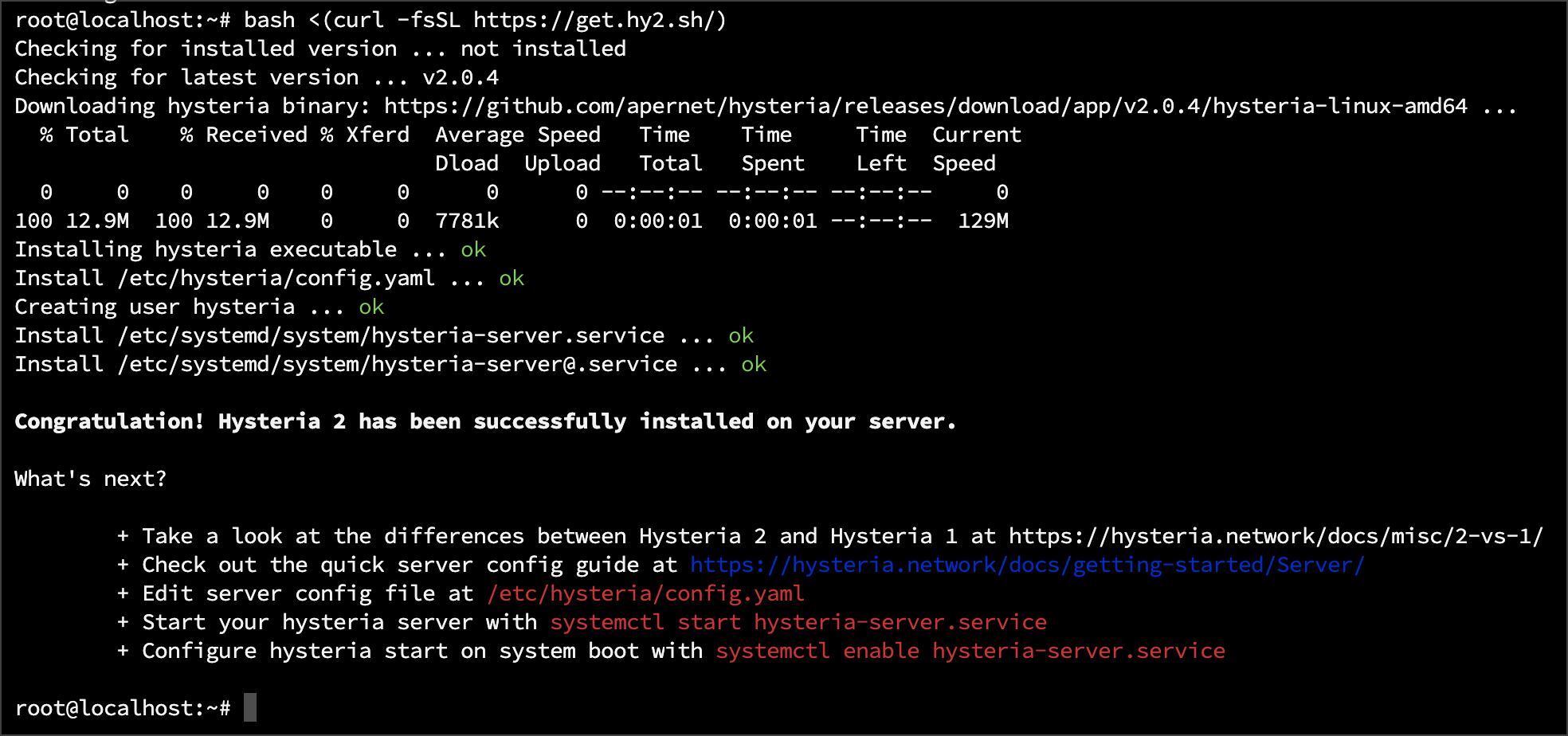Screen dimensions: 1568x736
Task: Click the green ok after 'Creating user hysteria'
Action: click(371, 307)
